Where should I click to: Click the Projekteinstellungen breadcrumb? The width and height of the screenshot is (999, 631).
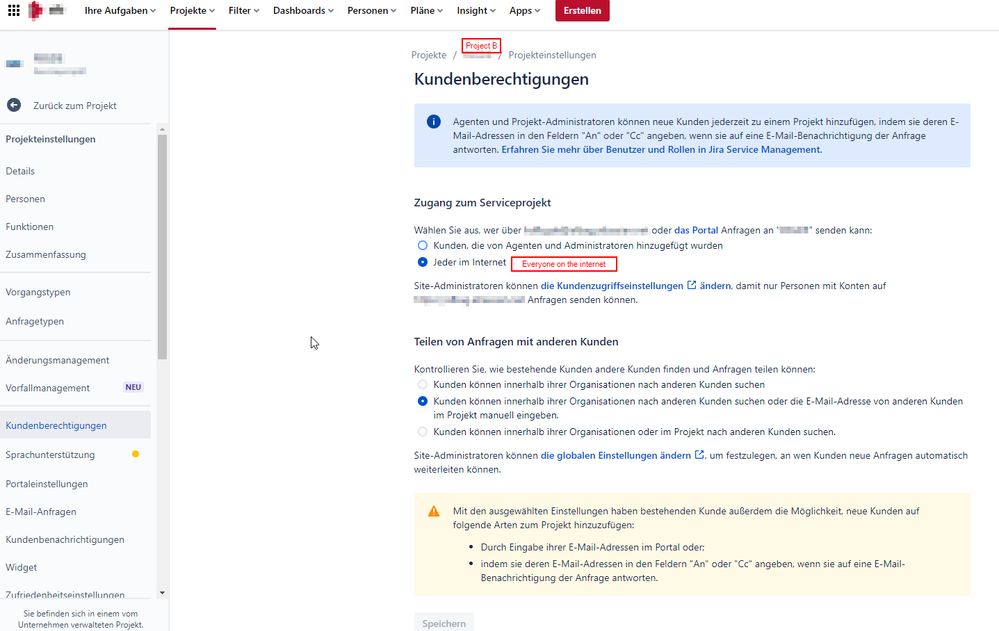(552, 55)
